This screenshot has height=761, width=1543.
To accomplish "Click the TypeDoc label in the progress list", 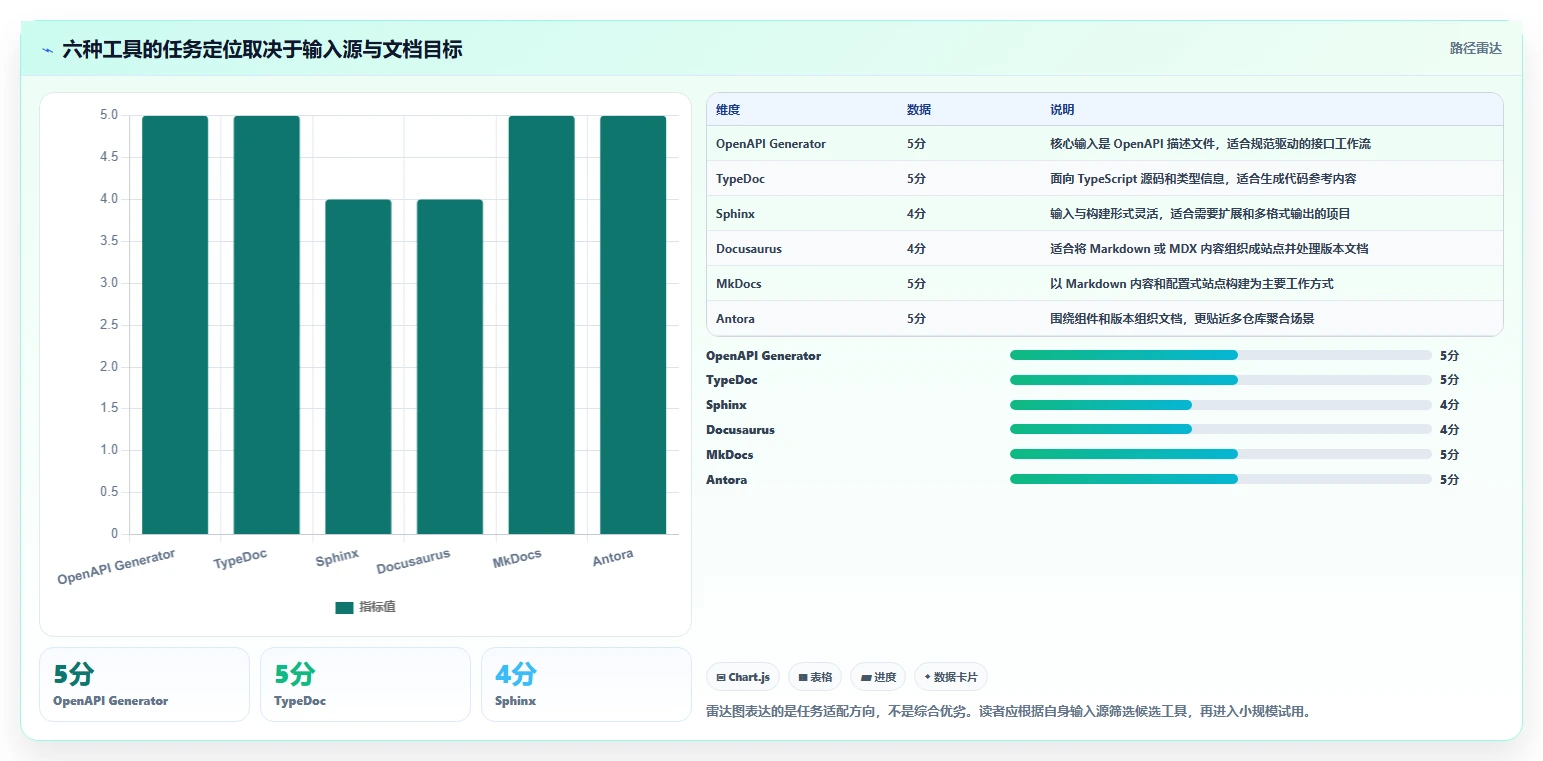I will (x=732, y=380).
